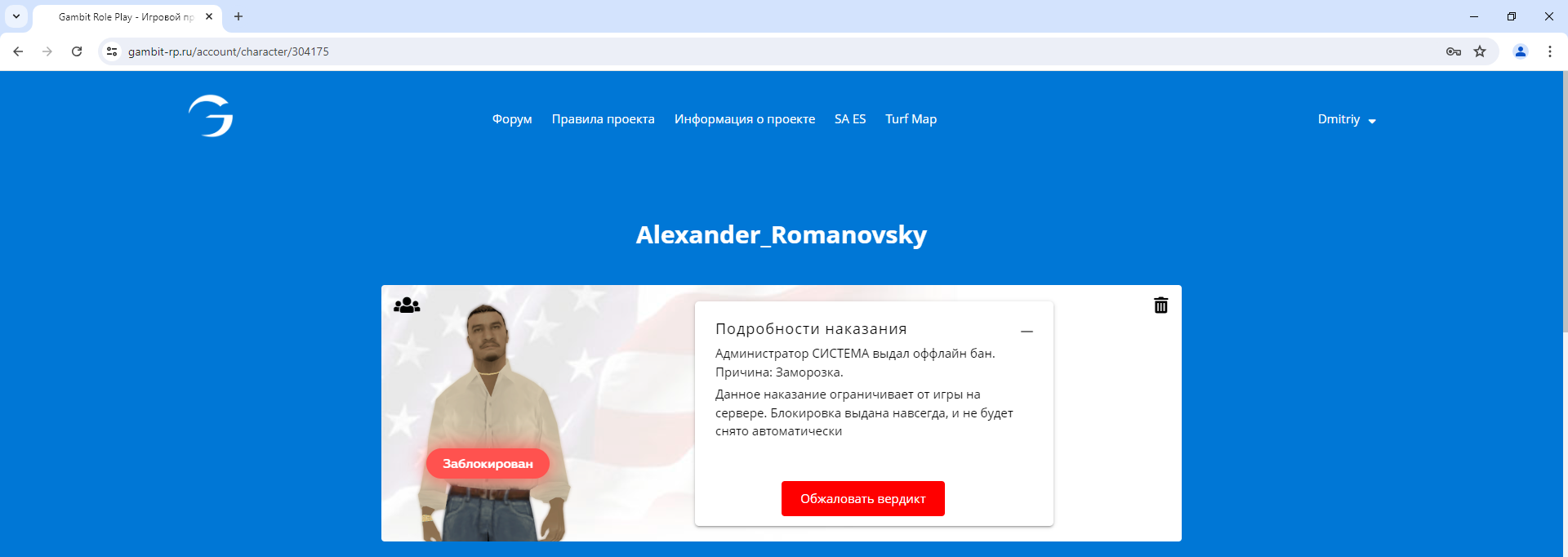Screen dimensions: 1568x557
Task: Click the Заблокирован status badge
Action: click(x=488, y=463)
